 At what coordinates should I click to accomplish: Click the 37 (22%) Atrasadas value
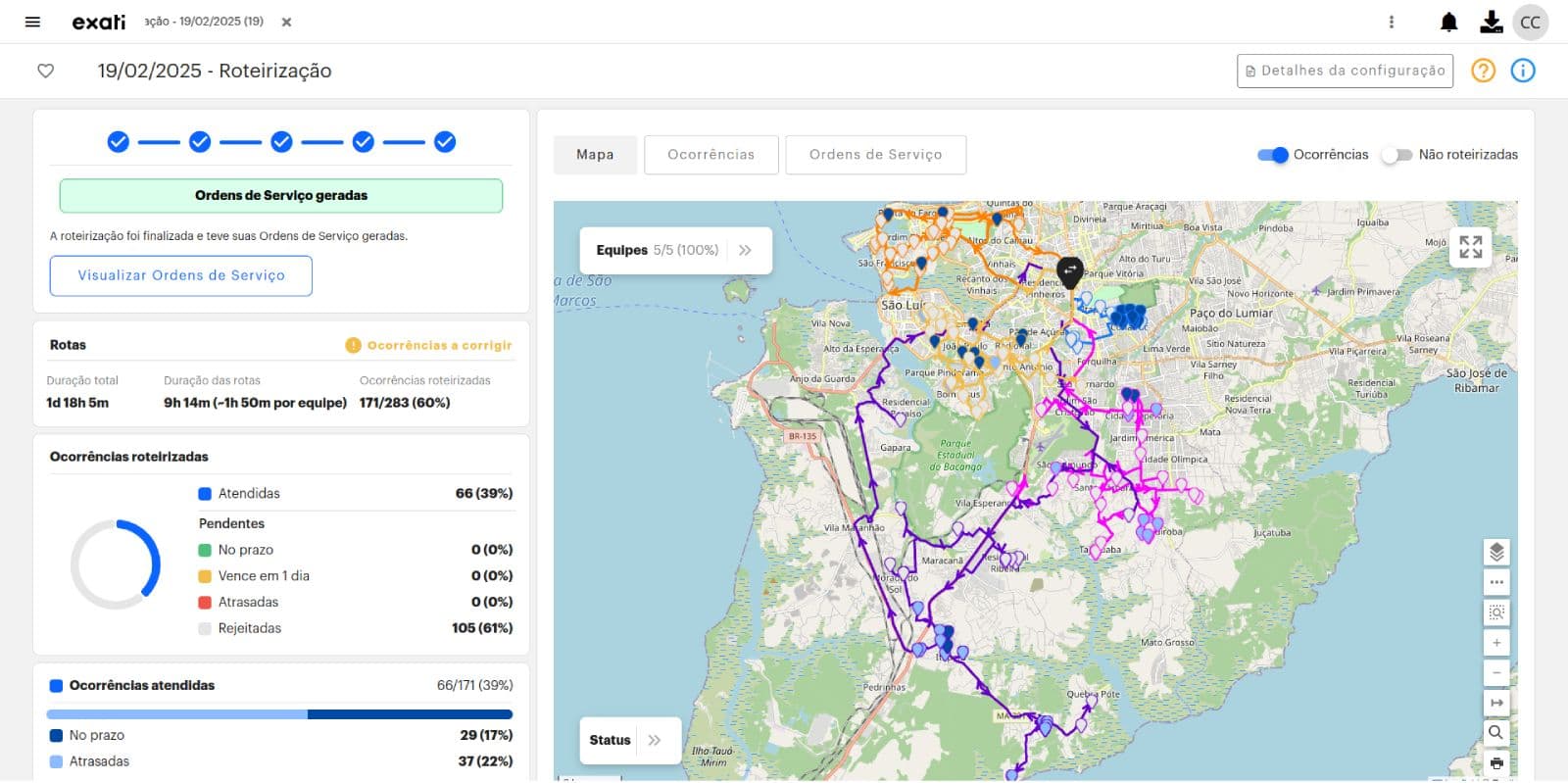tap(485, 761)
